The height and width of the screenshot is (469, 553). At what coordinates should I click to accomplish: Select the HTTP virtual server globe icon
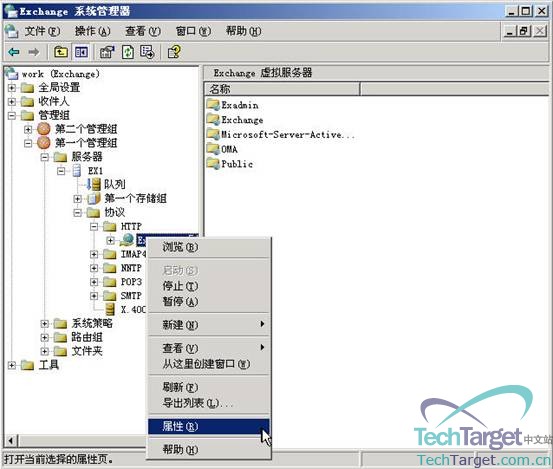pos(127,240)
